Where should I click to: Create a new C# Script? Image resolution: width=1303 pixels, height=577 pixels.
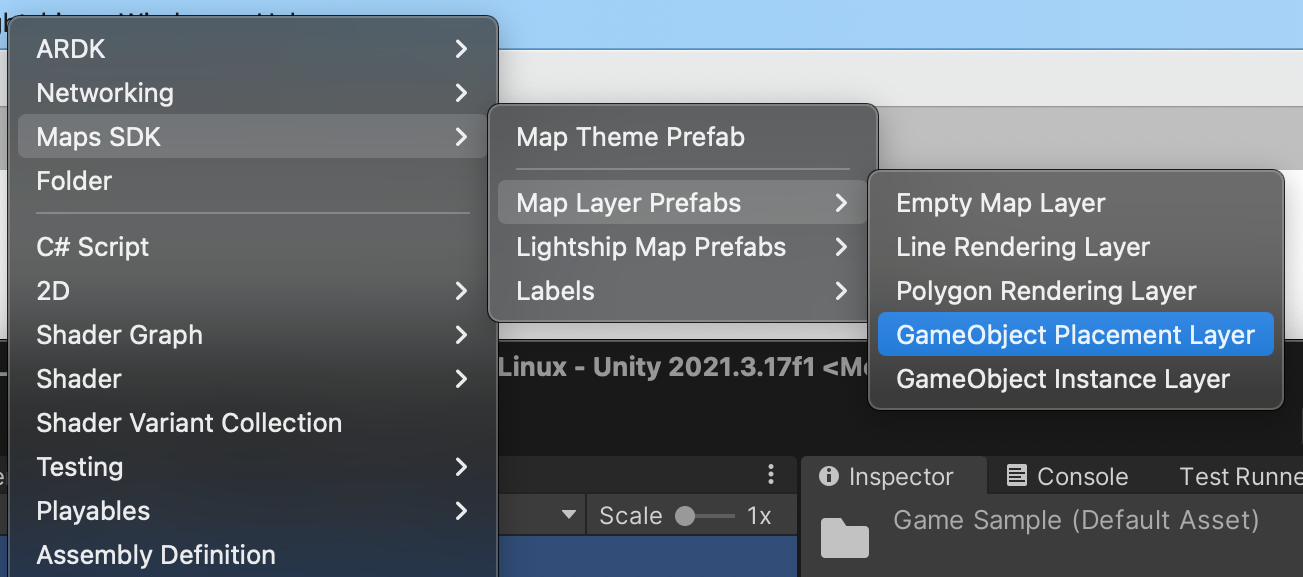click(253, 247)
